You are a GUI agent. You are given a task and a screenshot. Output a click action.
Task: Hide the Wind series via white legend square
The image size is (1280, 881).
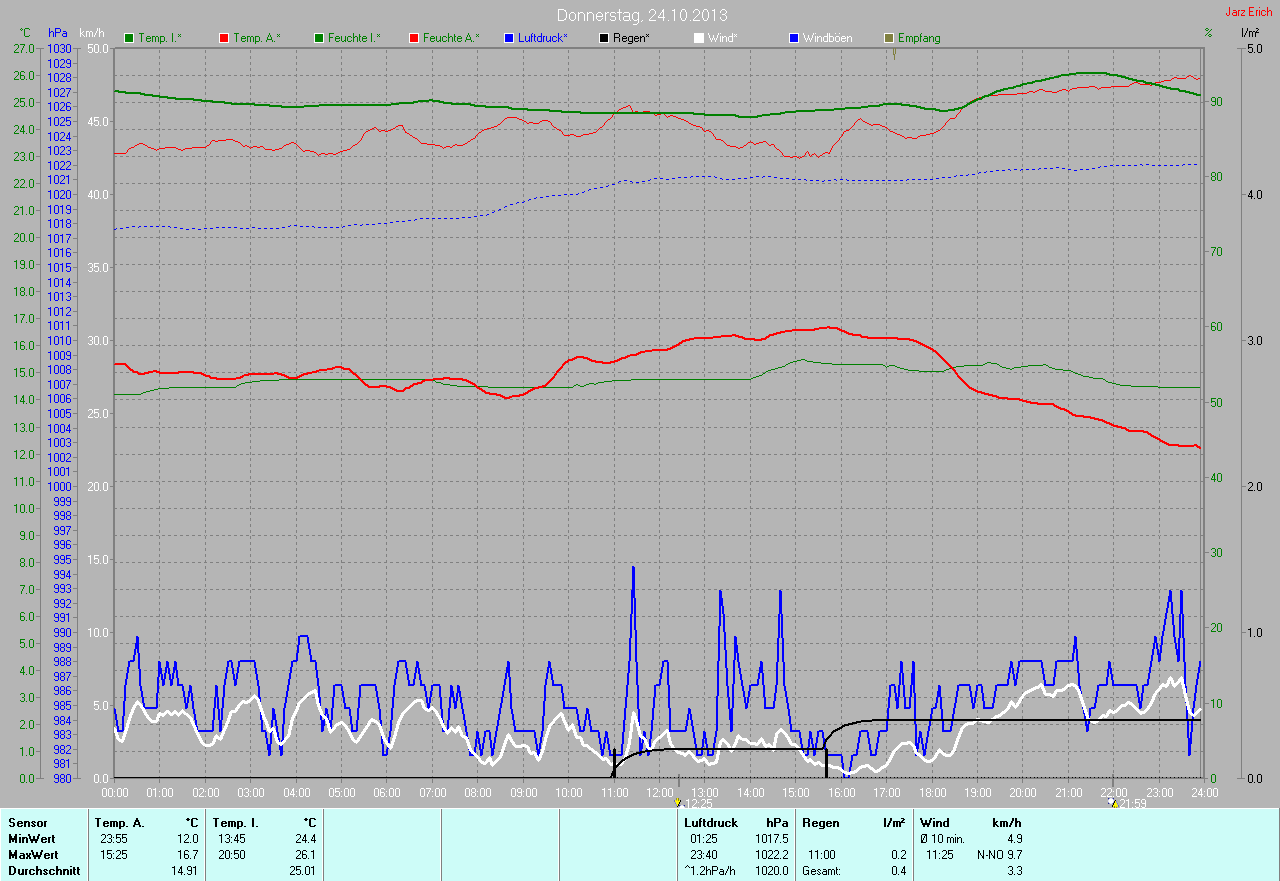pos(699,38)
